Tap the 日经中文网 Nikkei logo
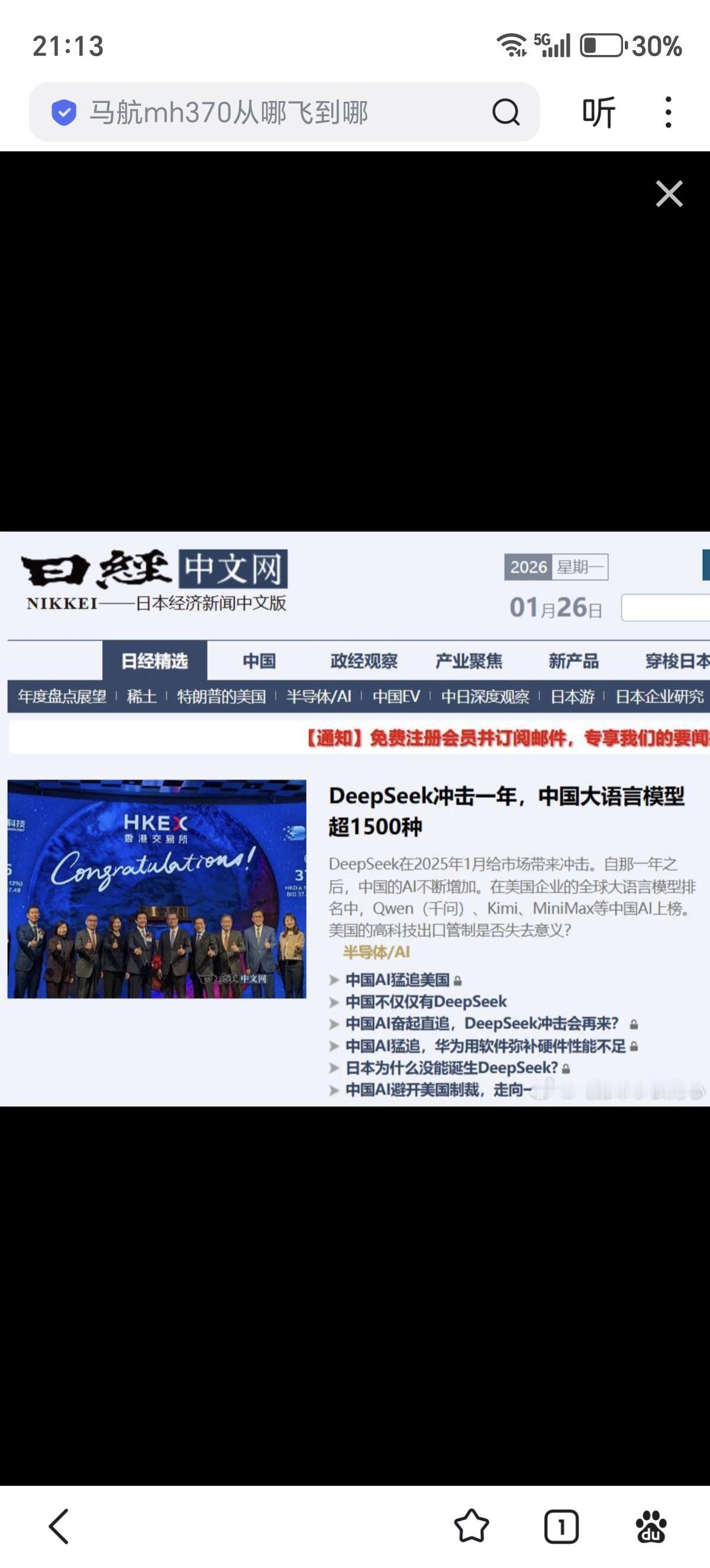This screenshot has width=710, height=1568. (154, 580)
